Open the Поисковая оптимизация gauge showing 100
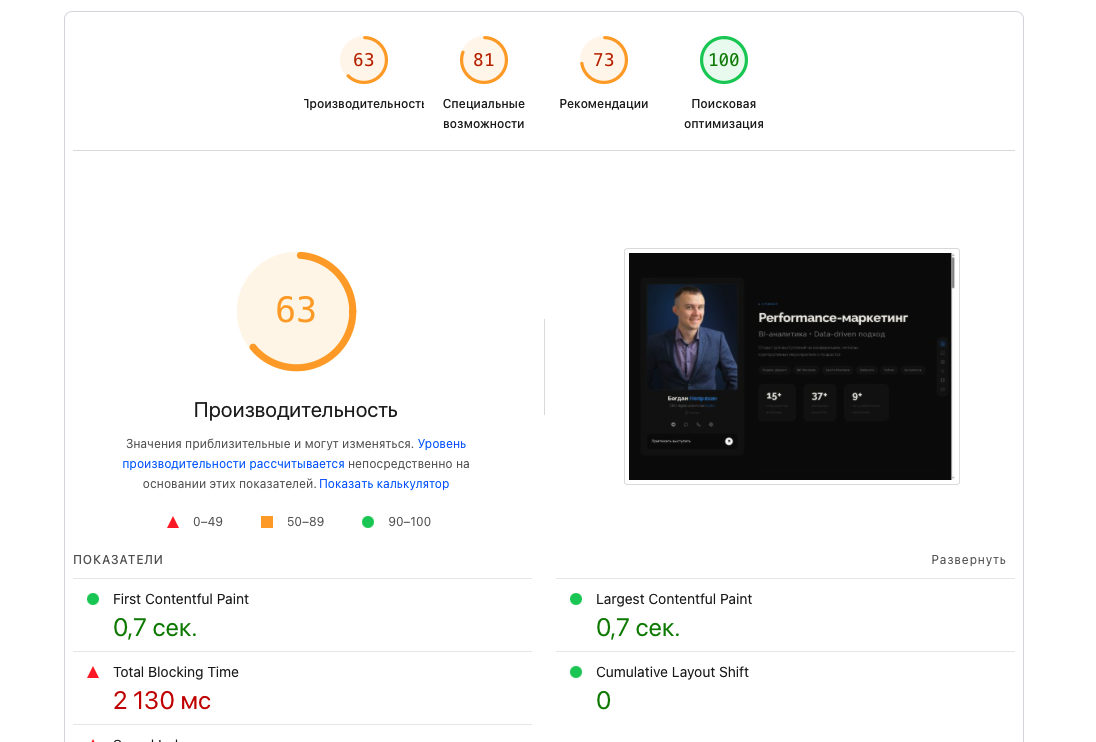The image size is (1096, 742). pos(723,60)
